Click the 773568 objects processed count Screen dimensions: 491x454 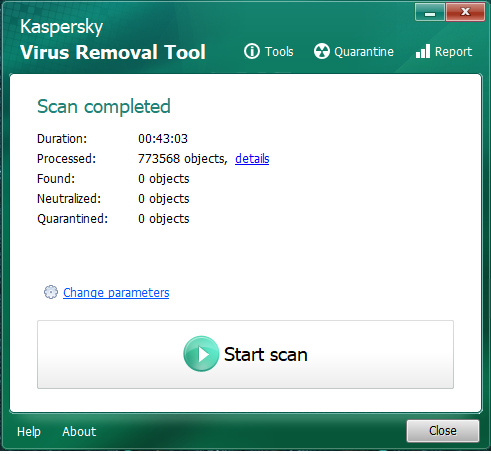coord(182,159)
